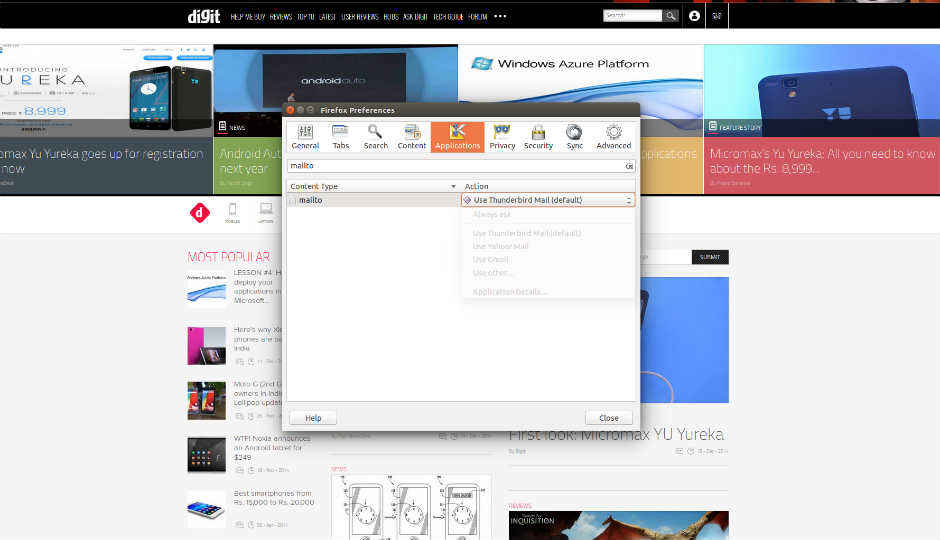Viewport: 940px width, 540px height.
Task: Click the Action column header
Action: click(x=547, y=186)
